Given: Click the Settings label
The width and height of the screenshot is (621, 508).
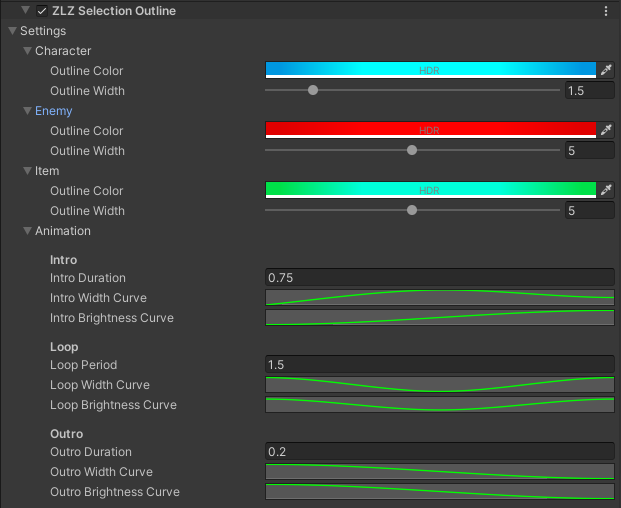Looking at the screenshot, I should (43, 31).
